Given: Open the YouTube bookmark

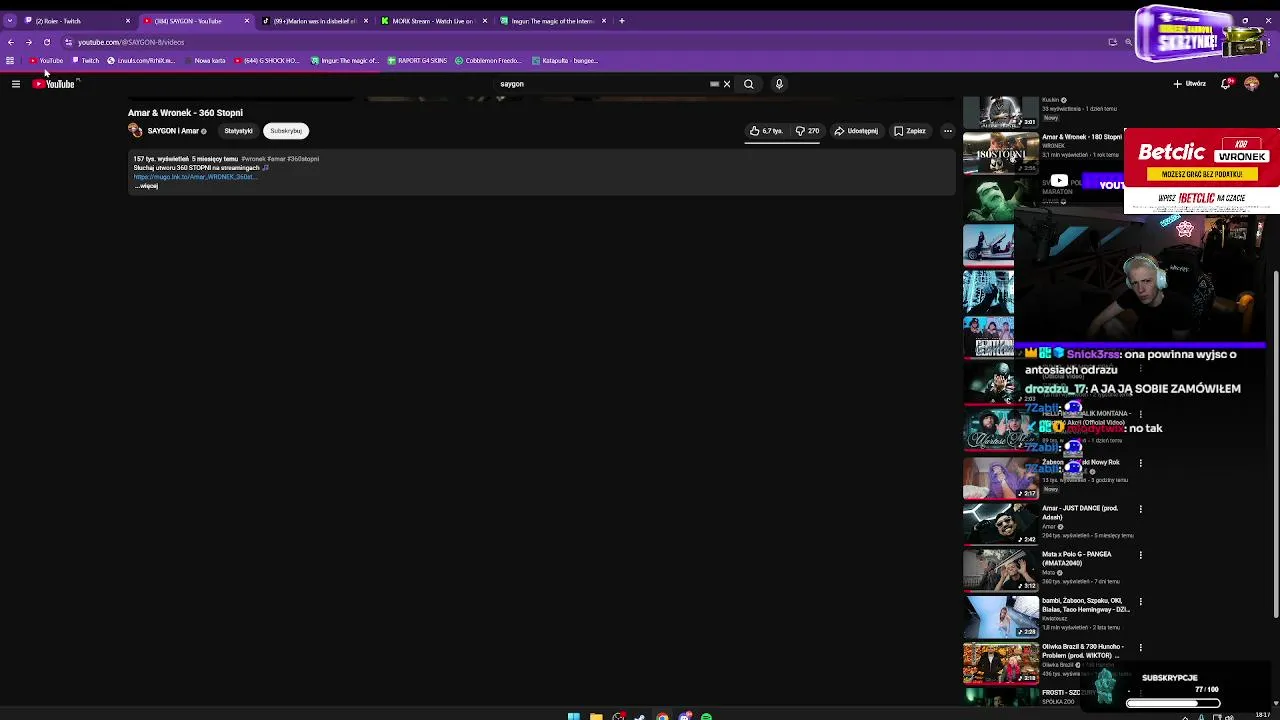Looking at the screenshot, I should (46, 61).
